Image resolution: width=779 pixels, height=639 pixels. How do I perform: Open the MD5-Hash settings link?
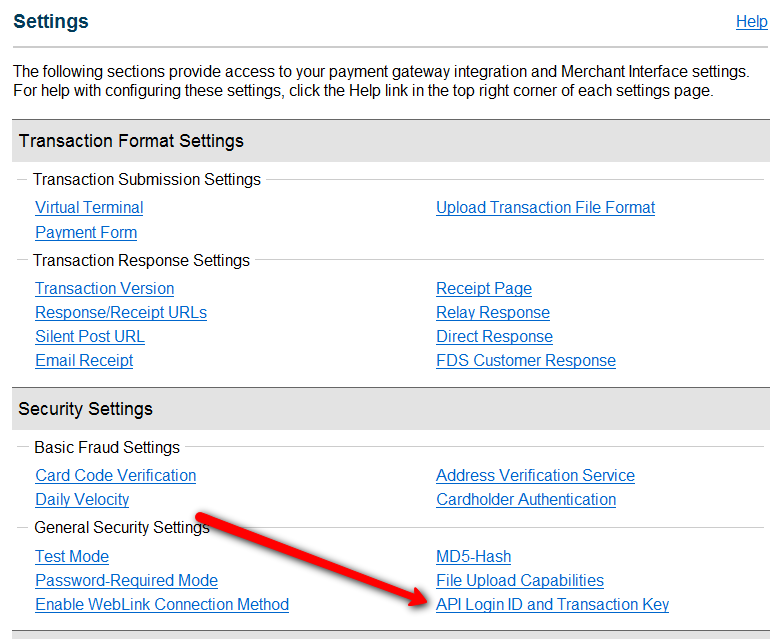click(x=474, y=557)
